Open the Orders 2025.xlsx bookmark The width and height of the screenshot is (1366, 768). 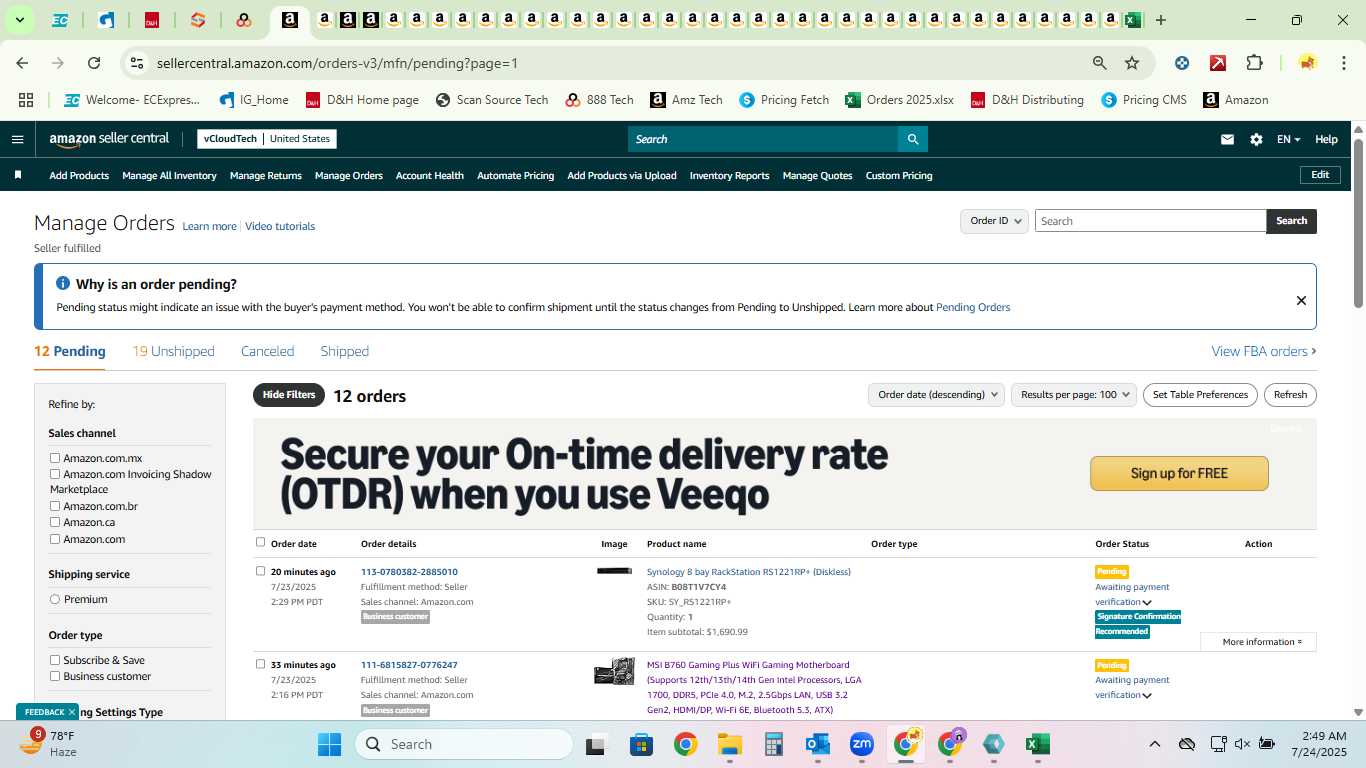pyautogui.click(x=899, y=100)
